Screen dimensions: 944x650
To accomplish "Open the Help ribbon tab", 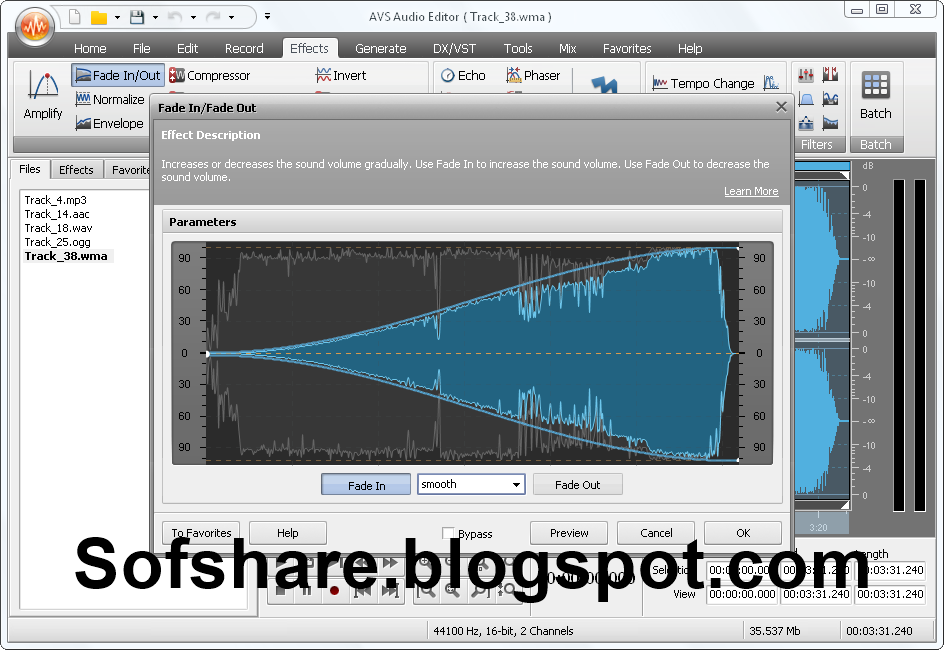I will (x=690, y=48).
